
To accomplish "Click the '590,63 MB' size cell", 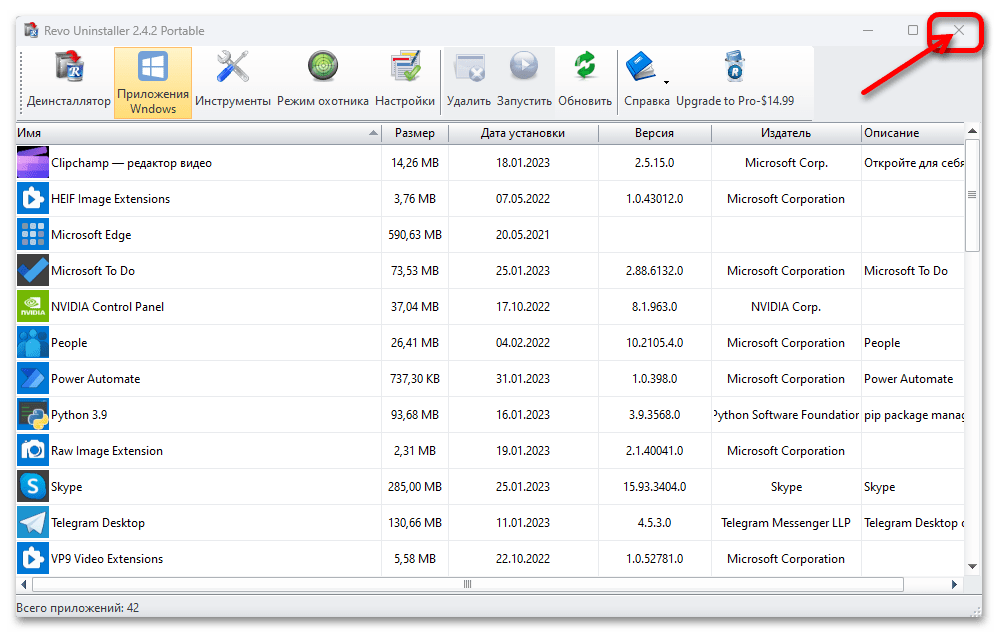I will point(414,235).
